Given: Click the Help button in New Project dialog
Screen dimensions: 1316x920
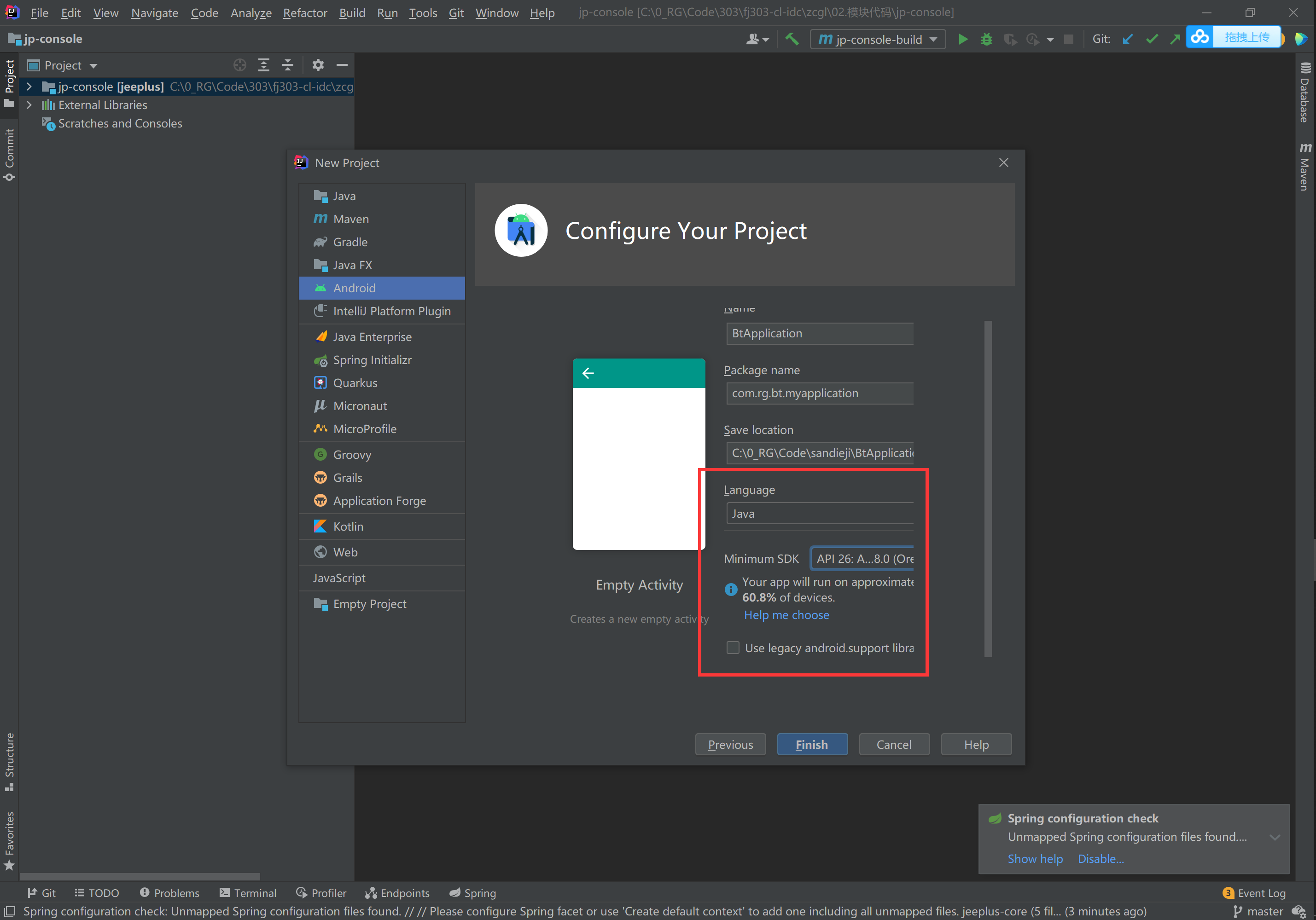Looking at the screenshot, I should click(x=976, y=745).
